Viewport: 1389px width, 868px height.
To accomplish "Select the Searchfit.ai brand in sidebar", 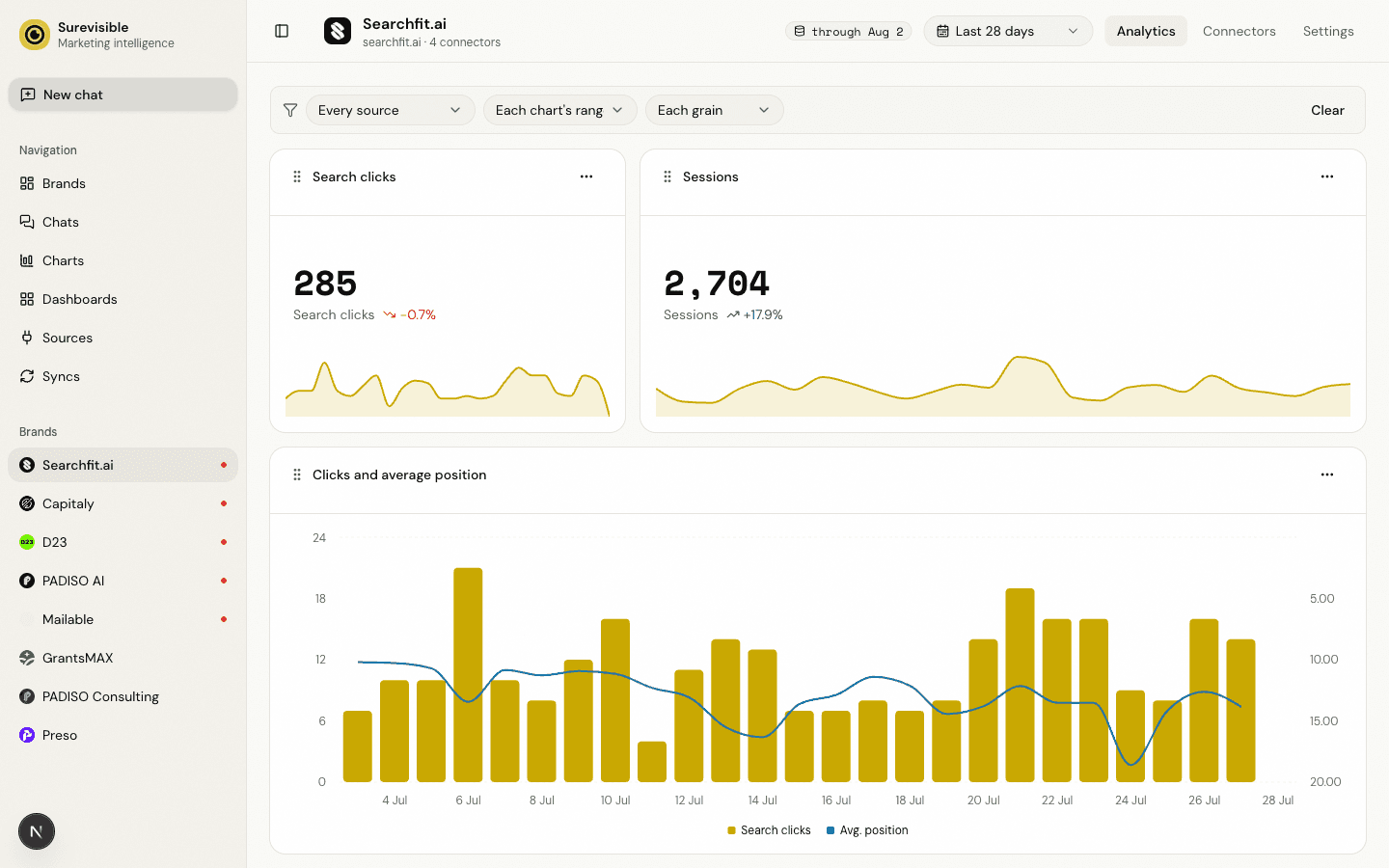I will pyautogui.click(x=123, y=465).
